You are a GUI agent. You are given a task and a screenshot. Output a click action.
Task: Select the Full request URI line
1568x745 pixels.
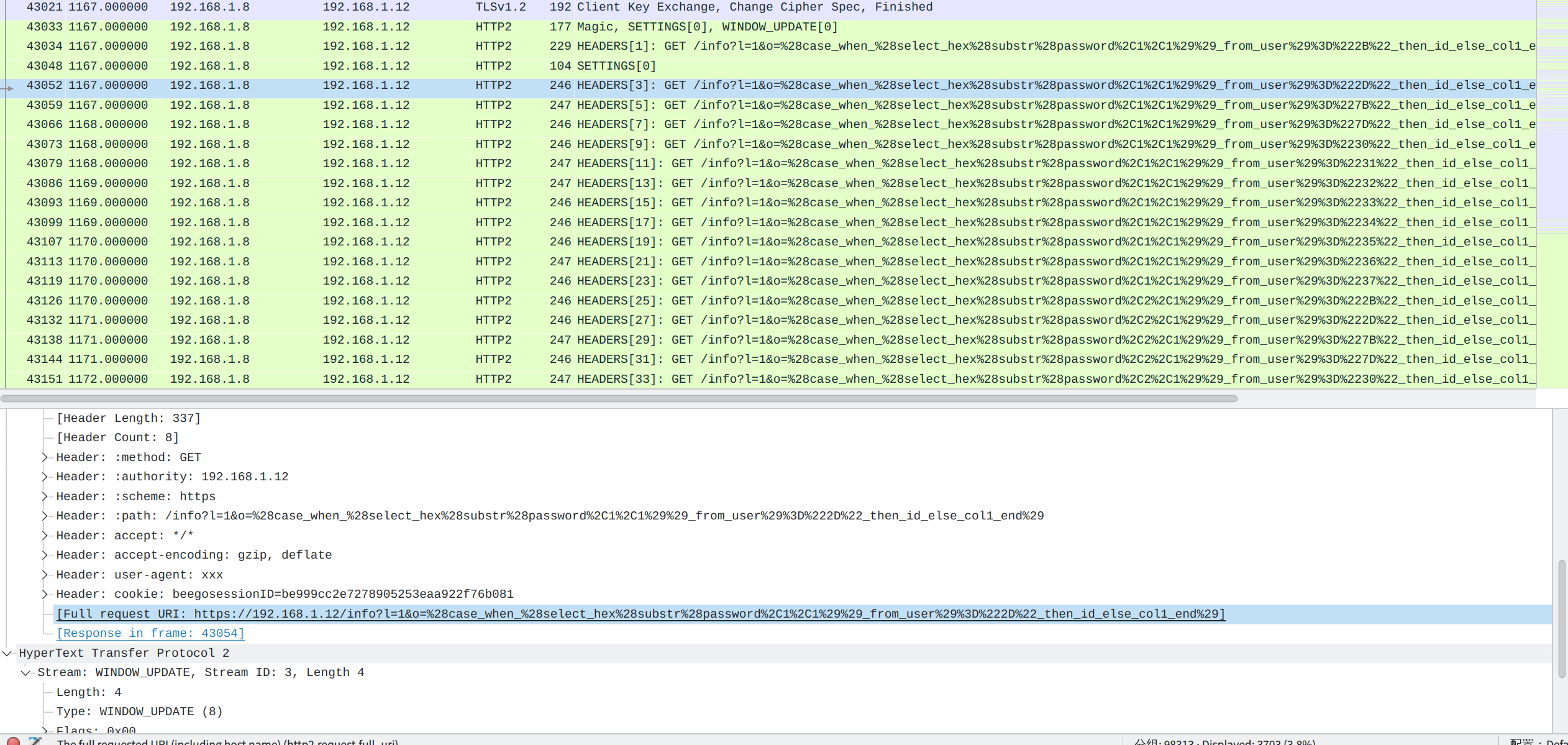click(x=640, y=614)
